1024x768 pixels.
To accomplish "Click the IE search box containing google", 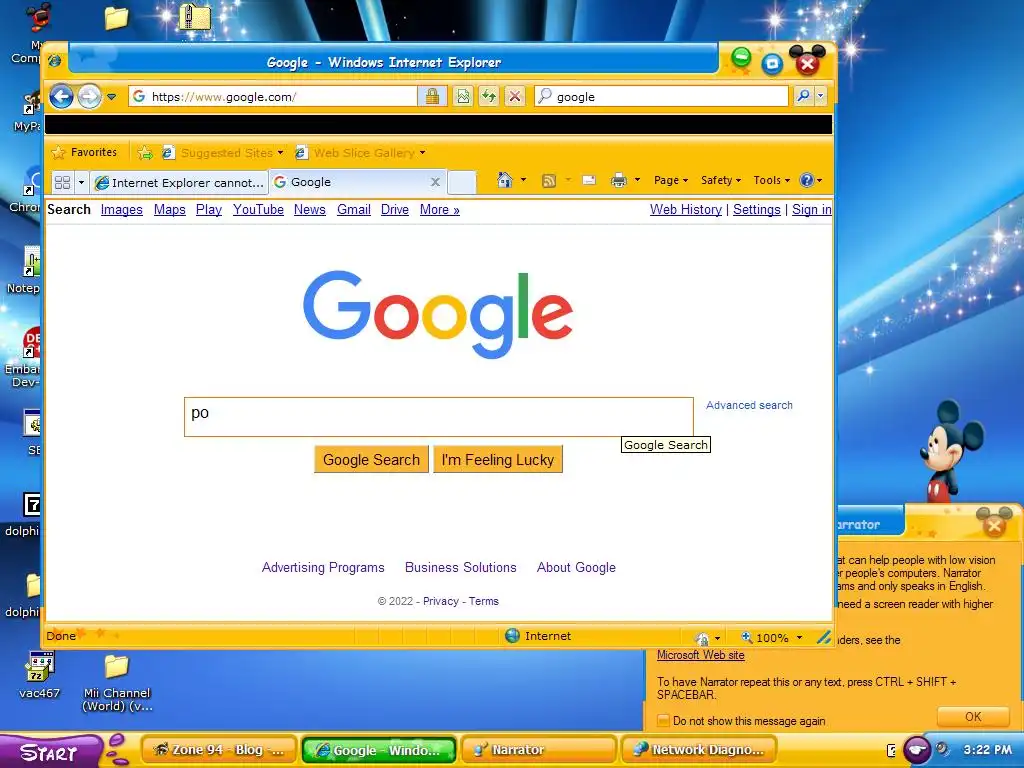I will [x=661, y=97].
